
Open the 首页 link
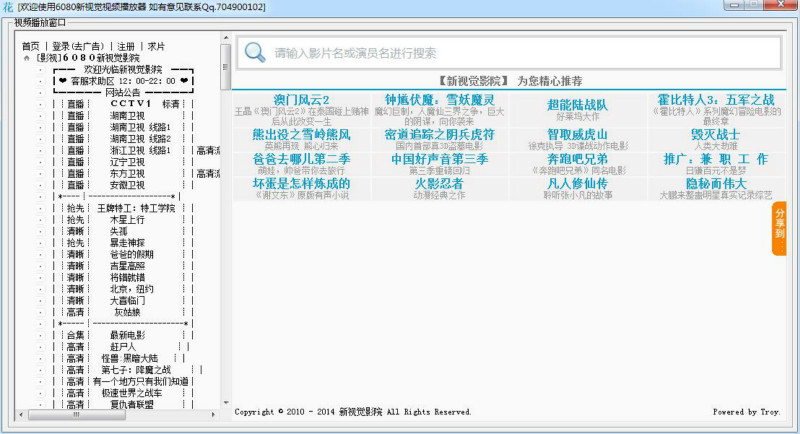pos(31,46)
